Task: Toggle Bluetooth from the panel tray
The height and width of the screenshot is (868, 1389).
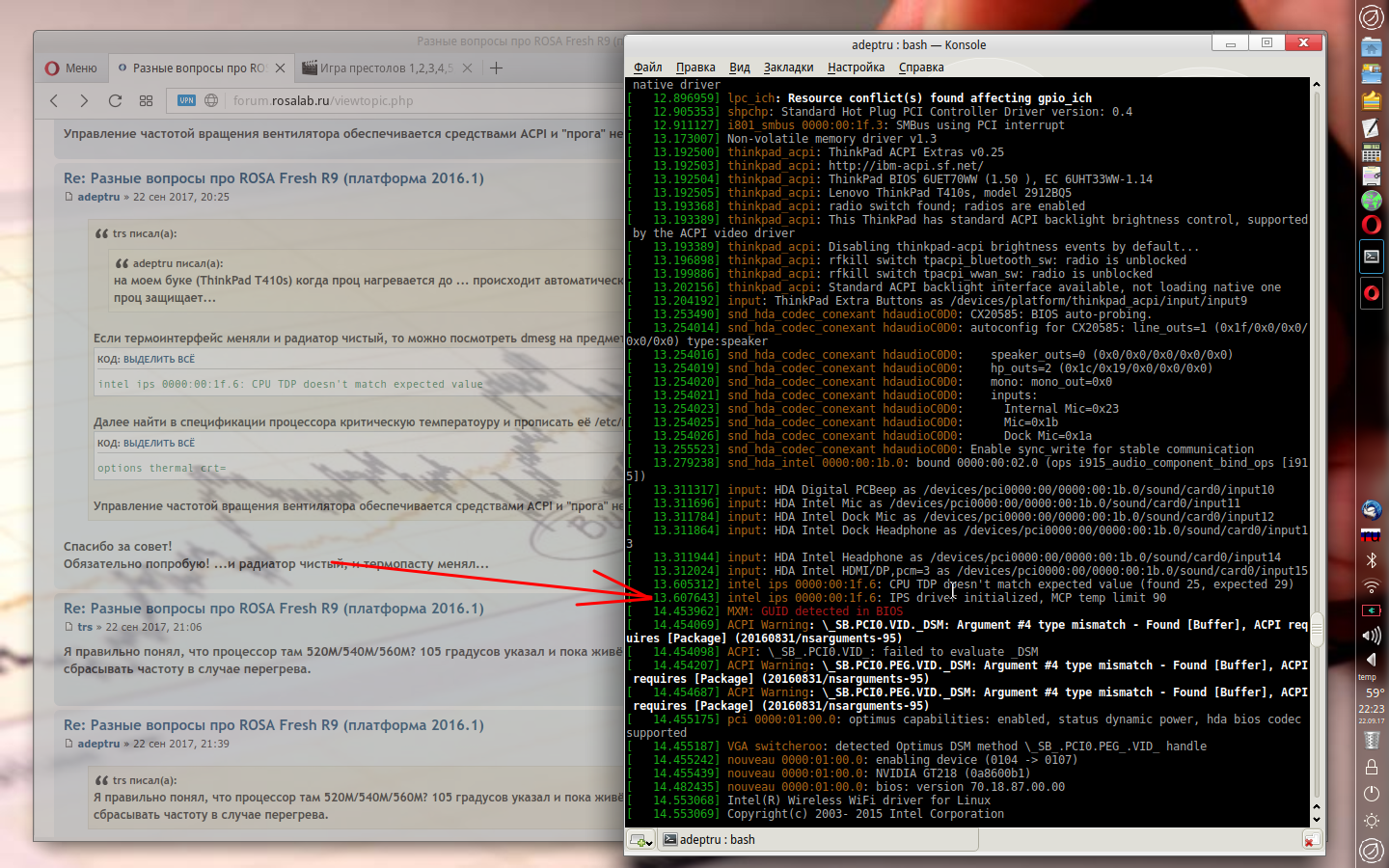Action: click(x=1371, y=560)
